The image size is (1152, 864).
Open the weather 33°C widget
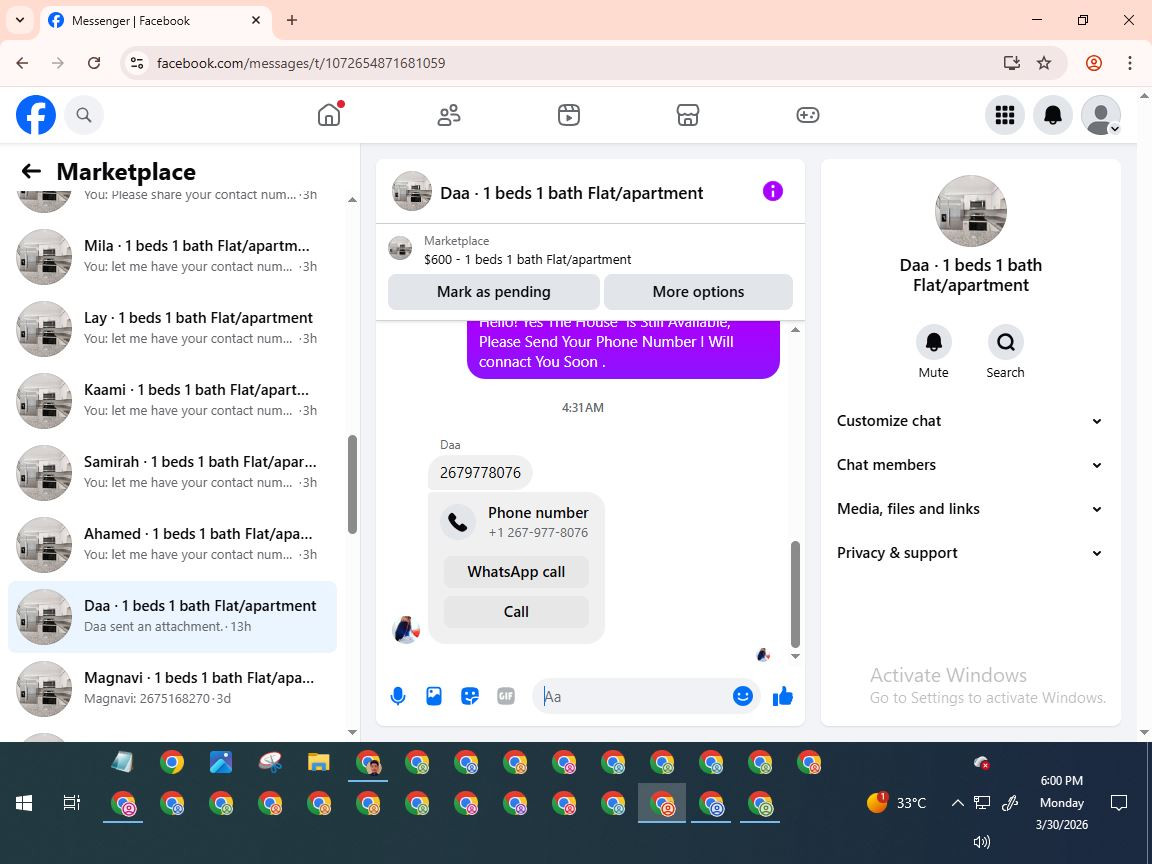(x=896, y=802)
